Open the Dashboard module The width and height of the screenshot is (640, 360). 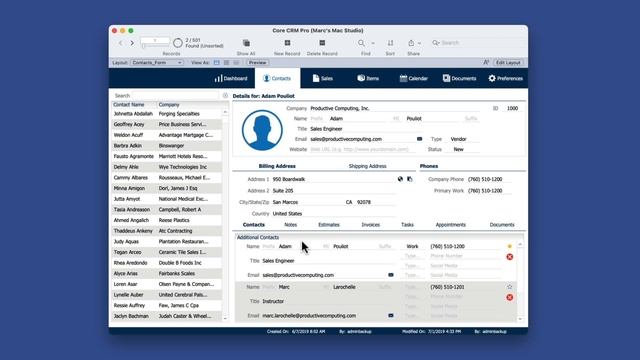tap(231, 78)
